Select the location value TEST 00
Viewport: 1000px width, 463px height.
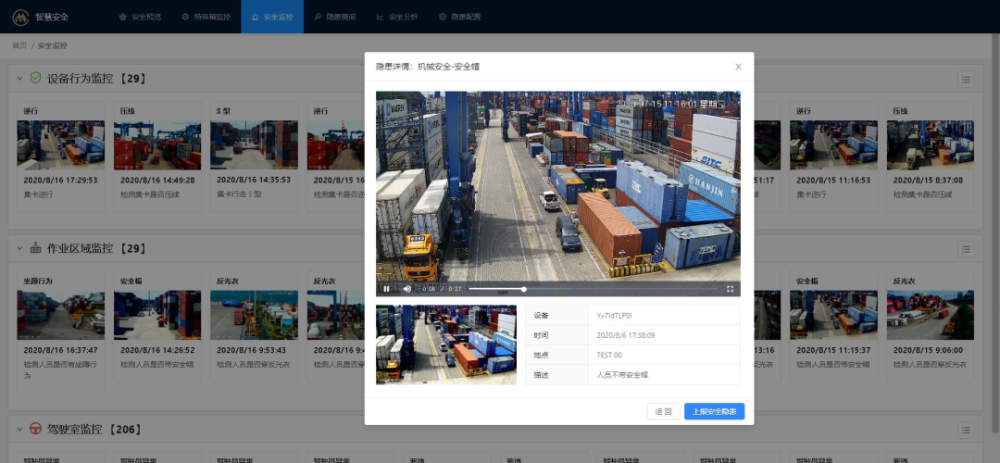(x=609, y=355)
